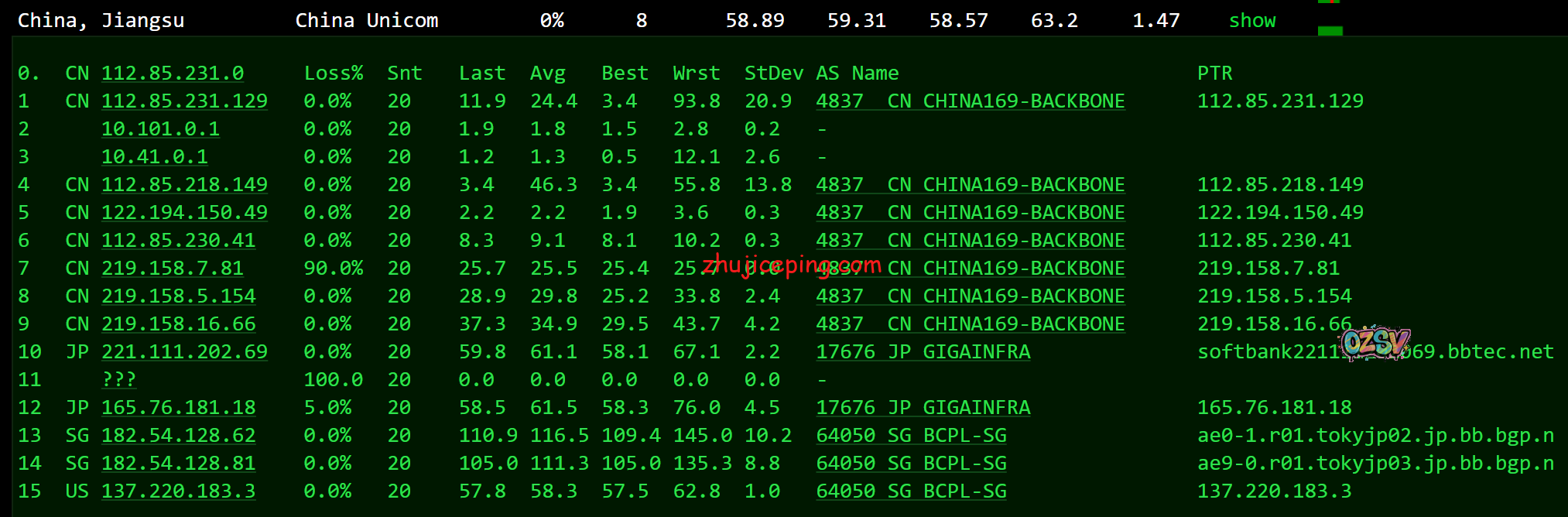Open the 219.158.7.81 IP link

click(173, 269)
